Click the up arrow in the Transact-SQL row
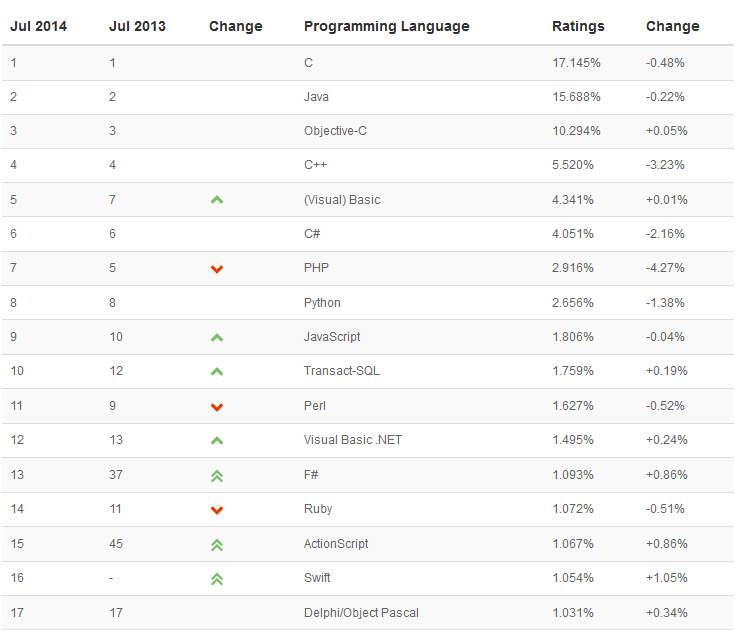 pyautogui.click(x=217, y=372)
